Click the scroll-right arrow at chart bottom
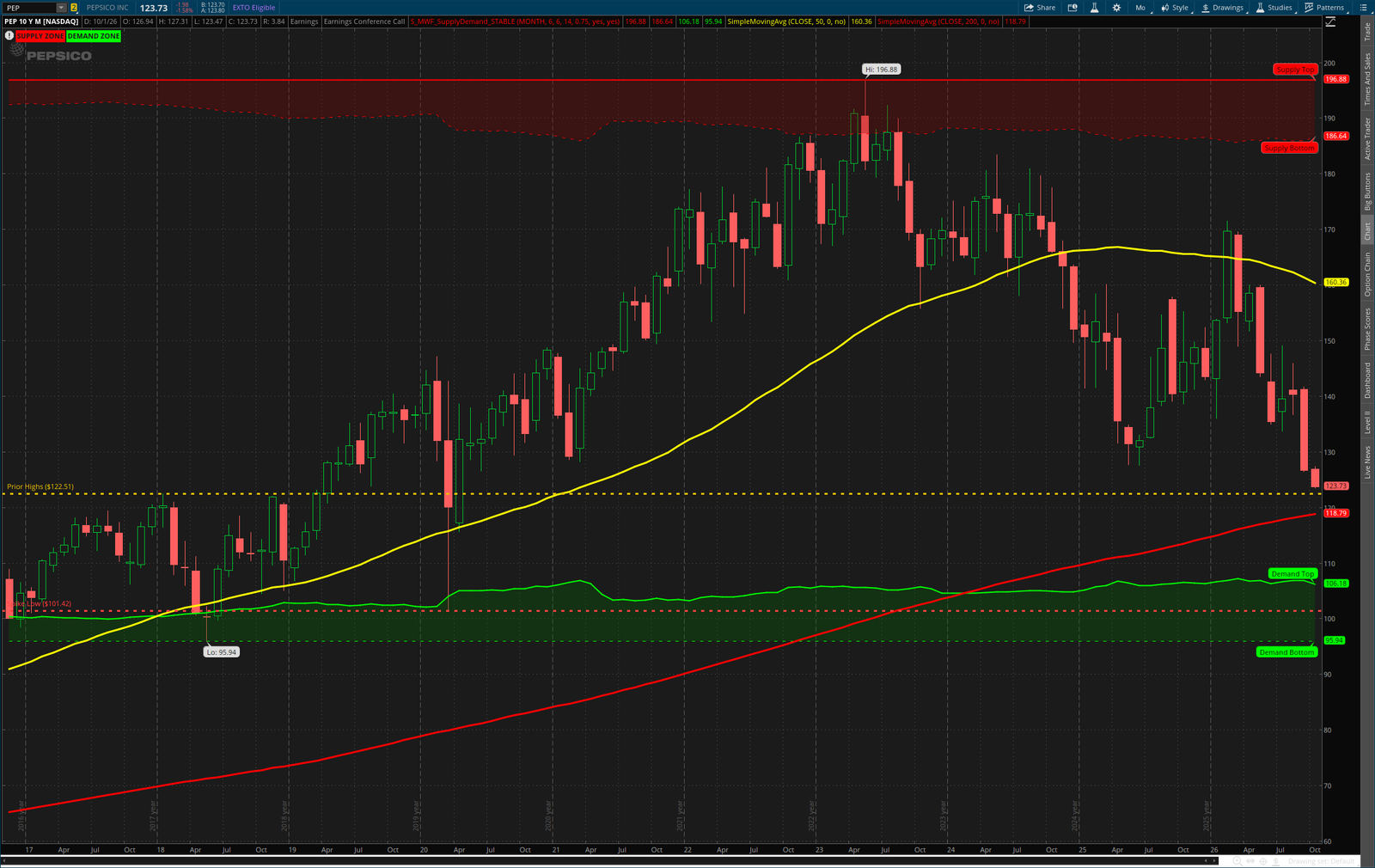The height and width of the screenshot is (868, 1375). [x=1214, y=860]
